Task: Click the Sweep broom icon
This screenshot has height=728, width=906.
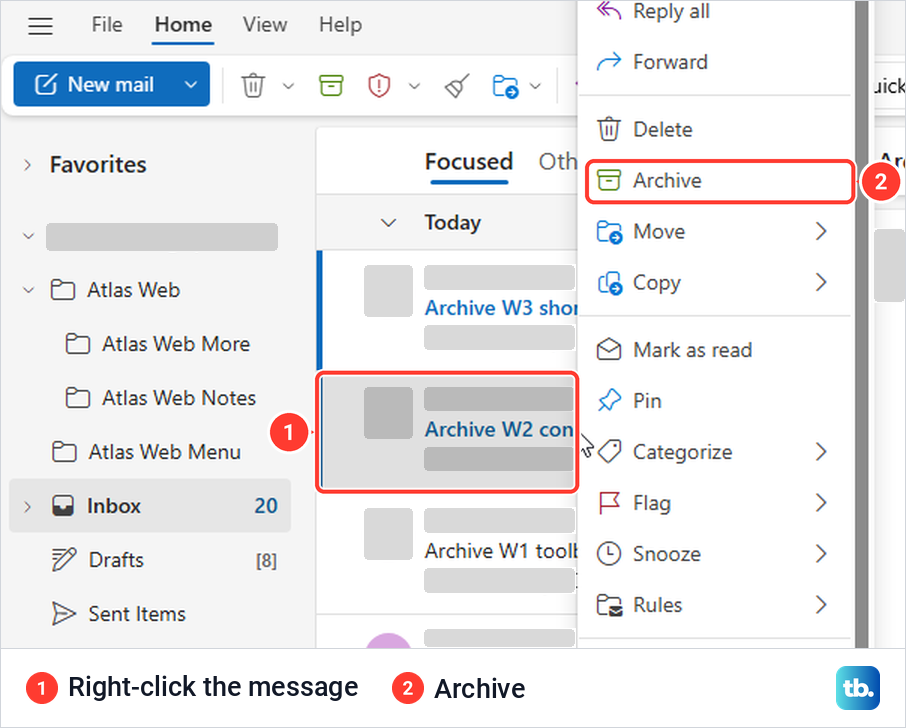Action: coord(456,86)
